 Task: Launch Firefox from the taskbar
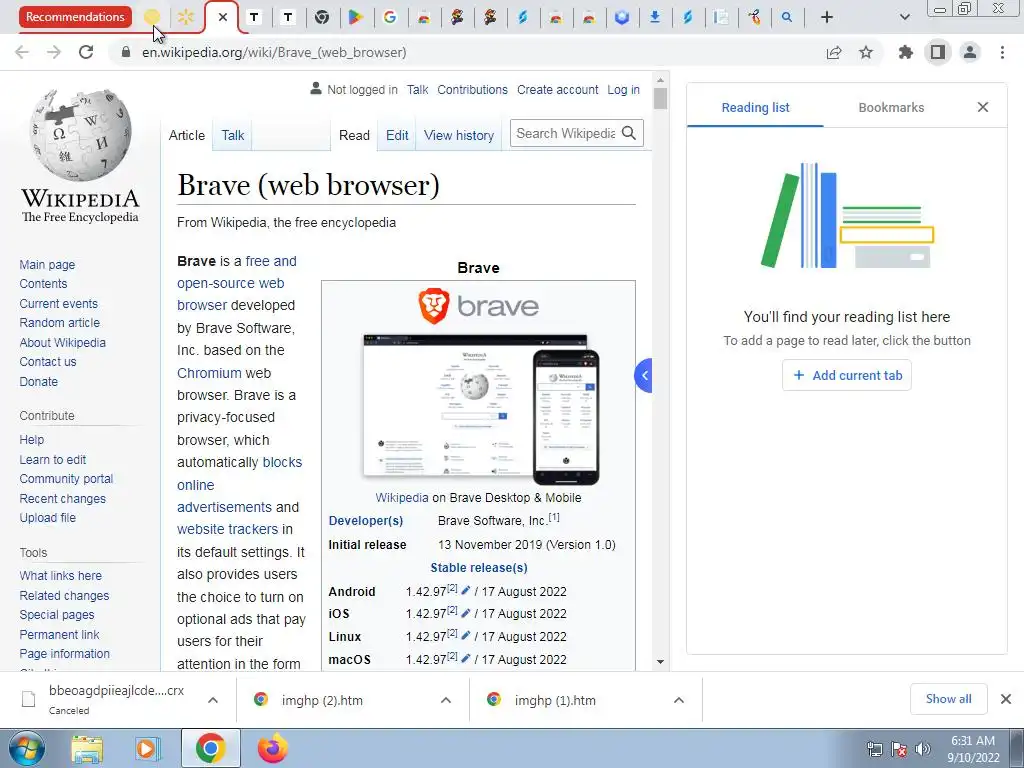272,748
